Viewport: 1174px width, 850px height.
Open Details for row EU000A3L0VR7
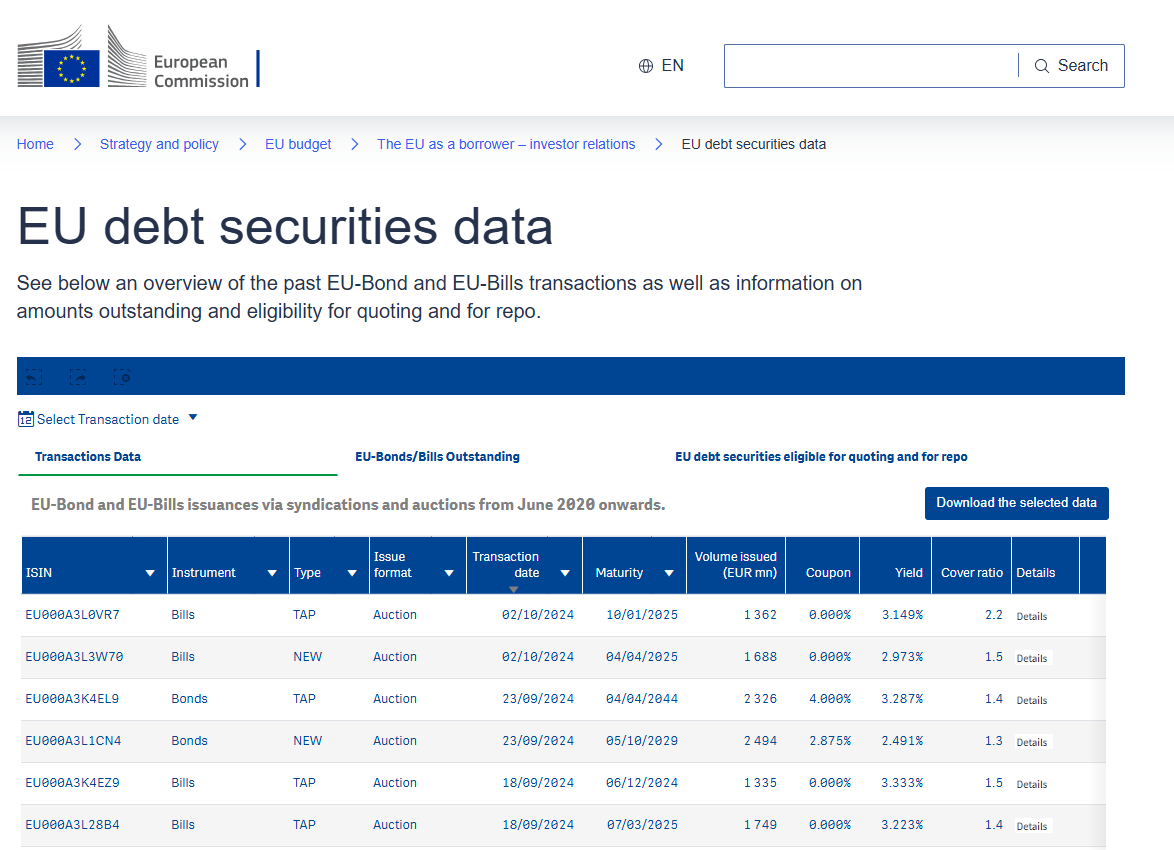coord(1032,616)
